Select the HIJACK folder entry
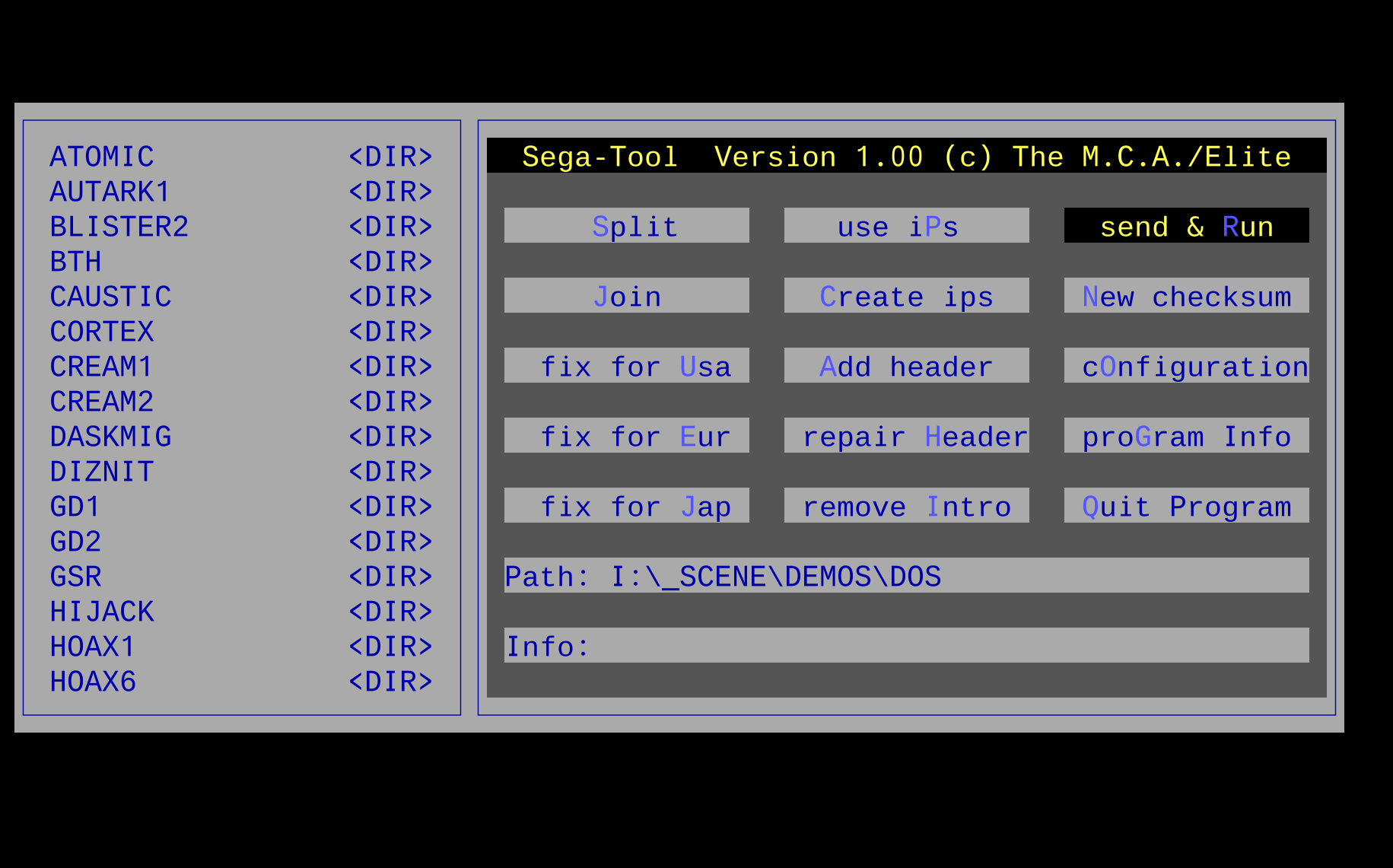The image size is (1393, 868). tap(102, 612)
